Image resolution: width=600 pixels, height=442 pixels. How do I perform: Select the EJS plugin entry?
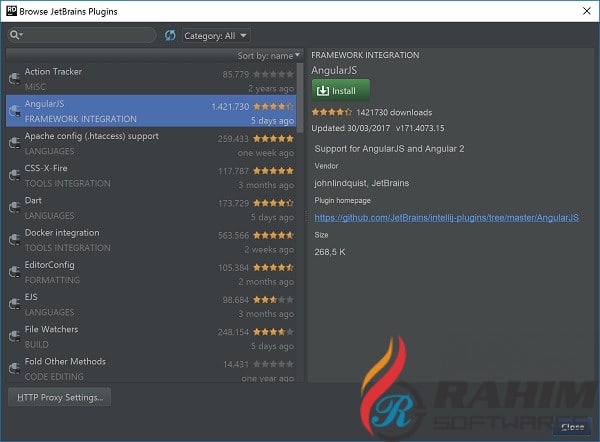151,305
